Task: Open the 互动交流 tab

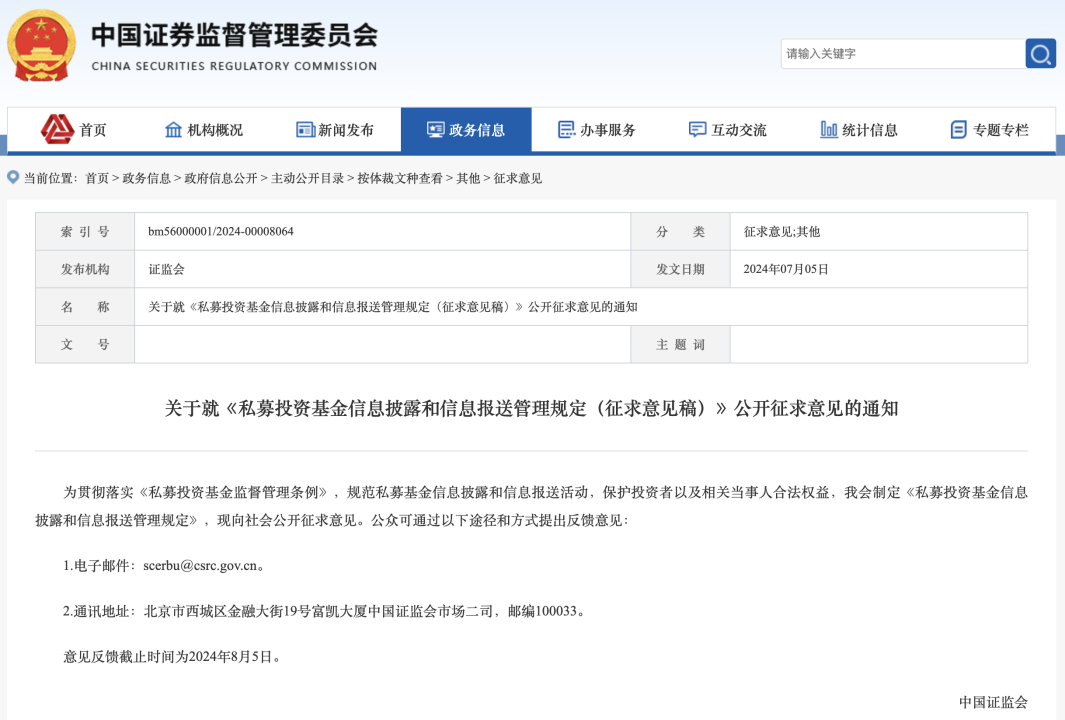Action: pos(728,130)
